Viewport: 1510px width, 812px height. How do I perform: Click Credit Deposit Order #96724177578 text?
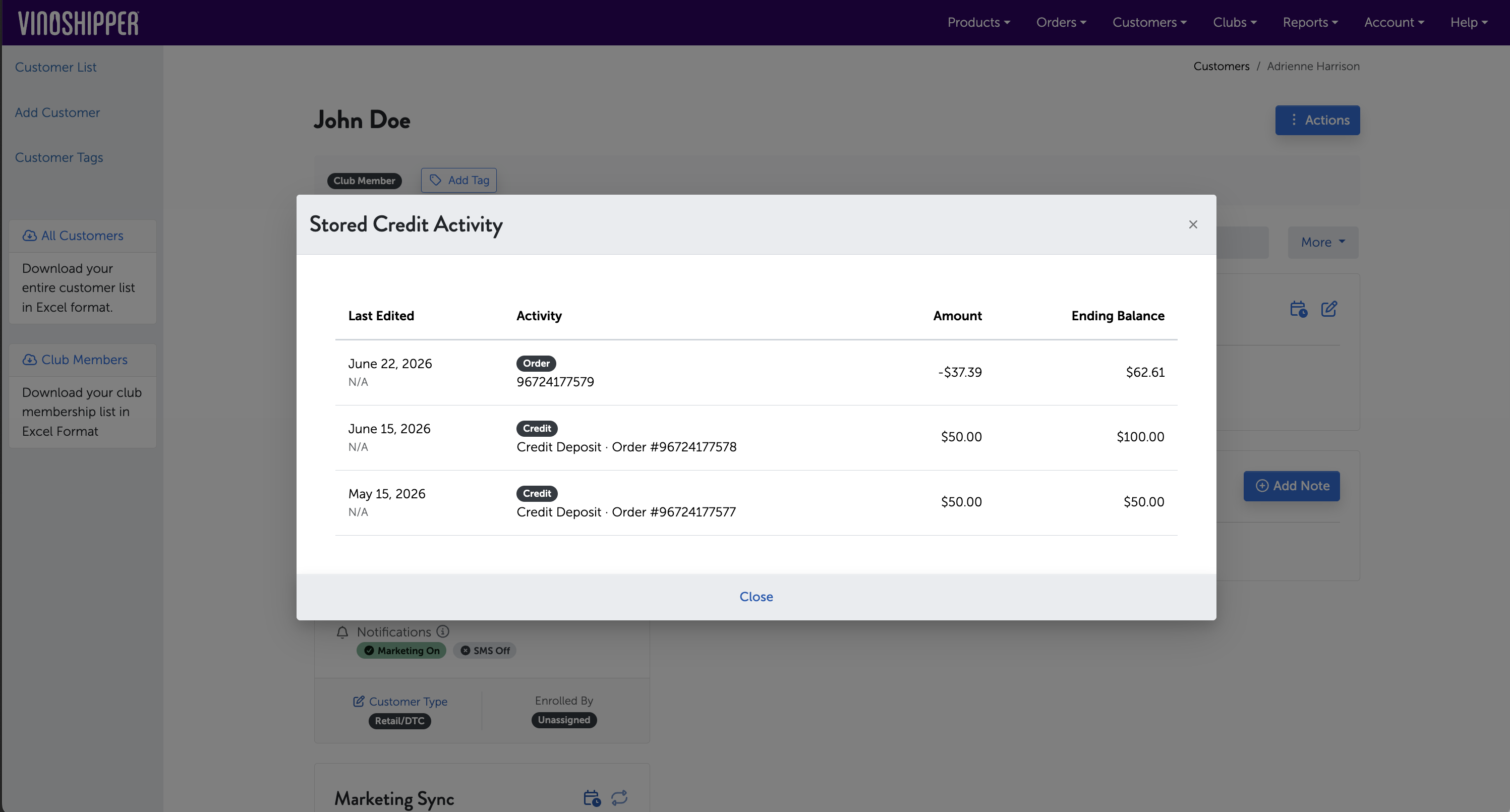626,447
